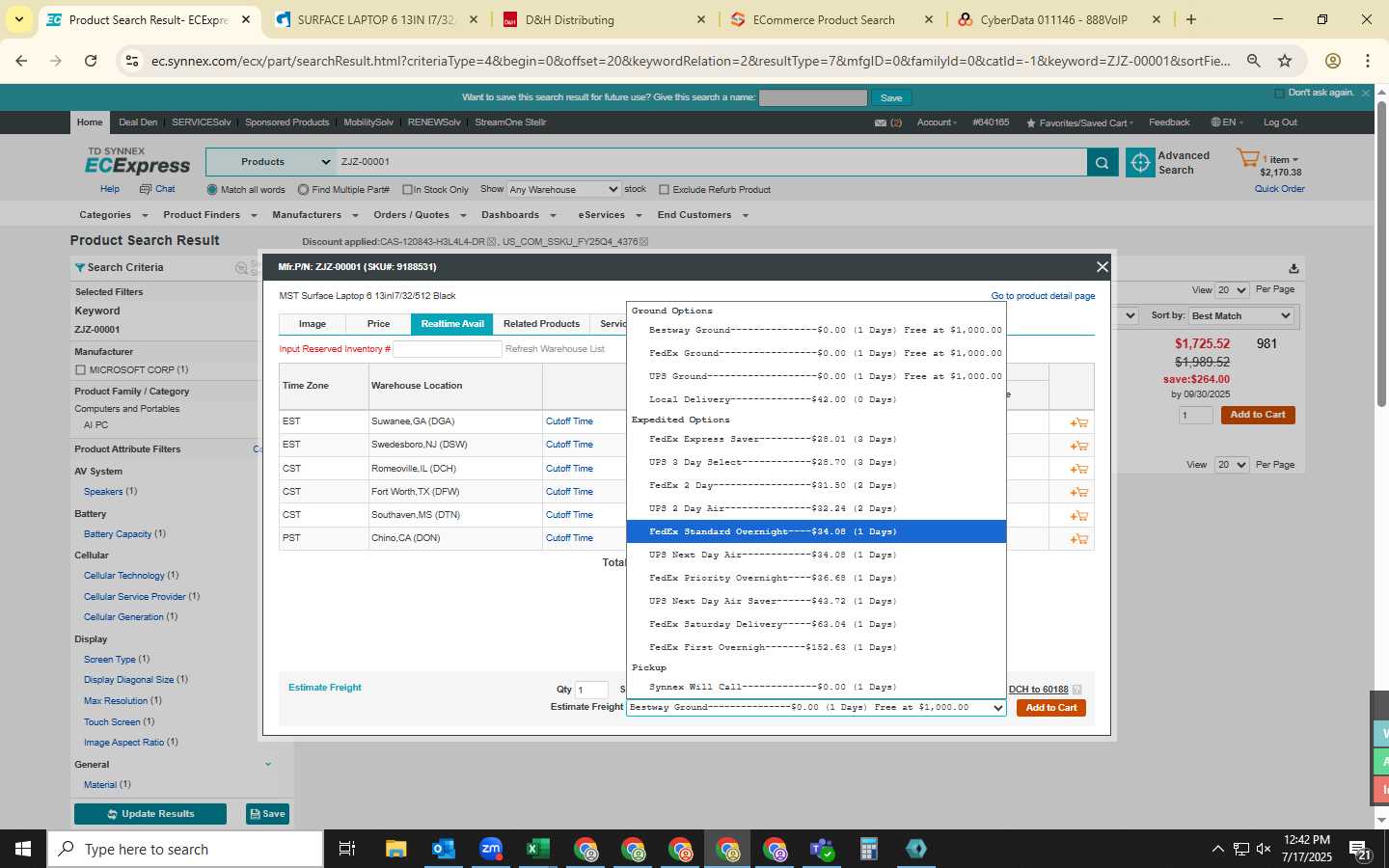Click Update Results button
Screen dimensions: 1389x868
pyautogui.click(x=150, y=814)
